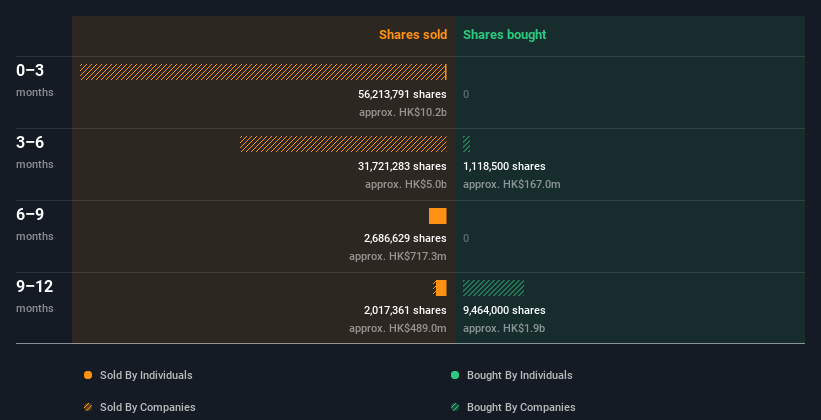Click the small green 3–6 months bought bar

(466, 144)
